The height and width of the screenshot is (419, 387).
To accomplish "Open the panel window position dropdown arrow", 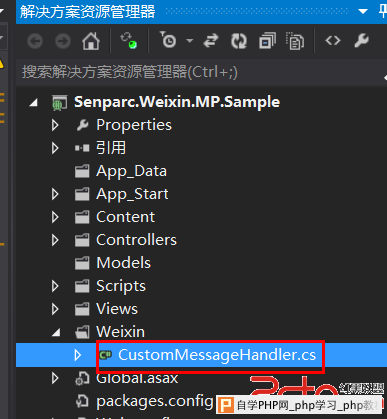I will (x=363, y=12).
